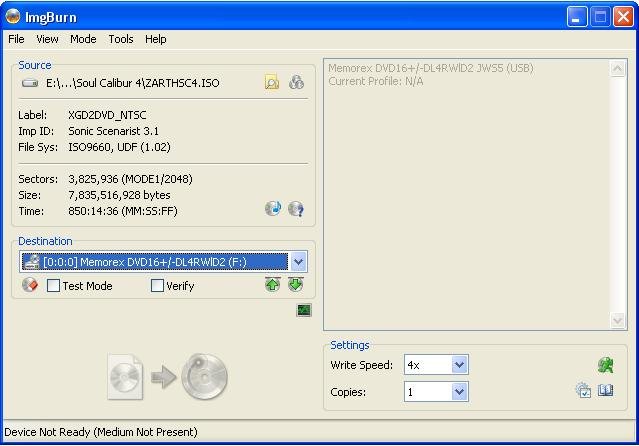Viewport: 639px width, 446px height.
Task: Enable the Test Mode checkbox
Action: pyautogui.click(x=53, y=286)
